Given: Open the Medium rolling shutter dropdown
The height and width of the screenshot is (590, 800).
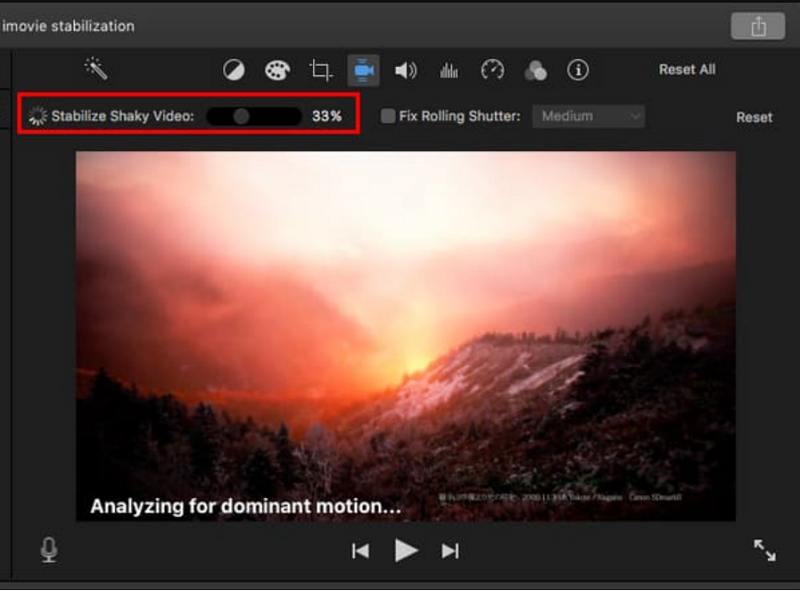Looking at the screenshot, I should 588,116.
